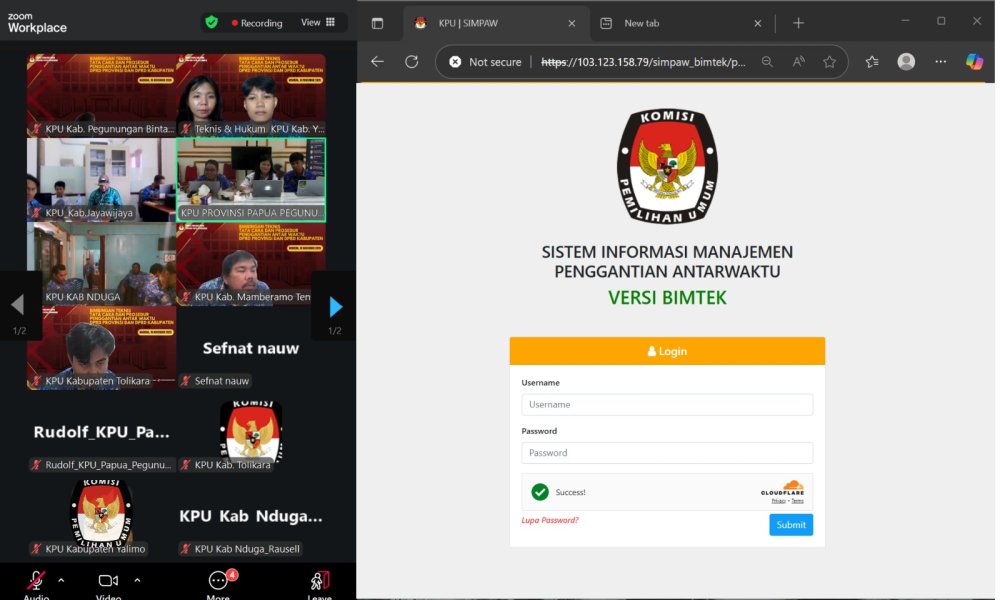This screenshot has width=1000, height=600.
Task: Click the Zoom encryption shield icon
Action: pos(211,22)
